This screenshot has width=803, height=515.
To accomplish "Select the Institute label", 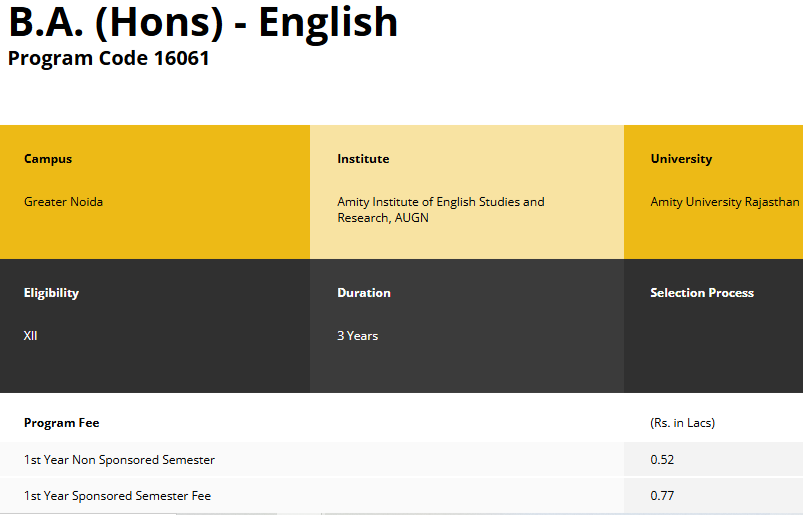I will [363, 159].
